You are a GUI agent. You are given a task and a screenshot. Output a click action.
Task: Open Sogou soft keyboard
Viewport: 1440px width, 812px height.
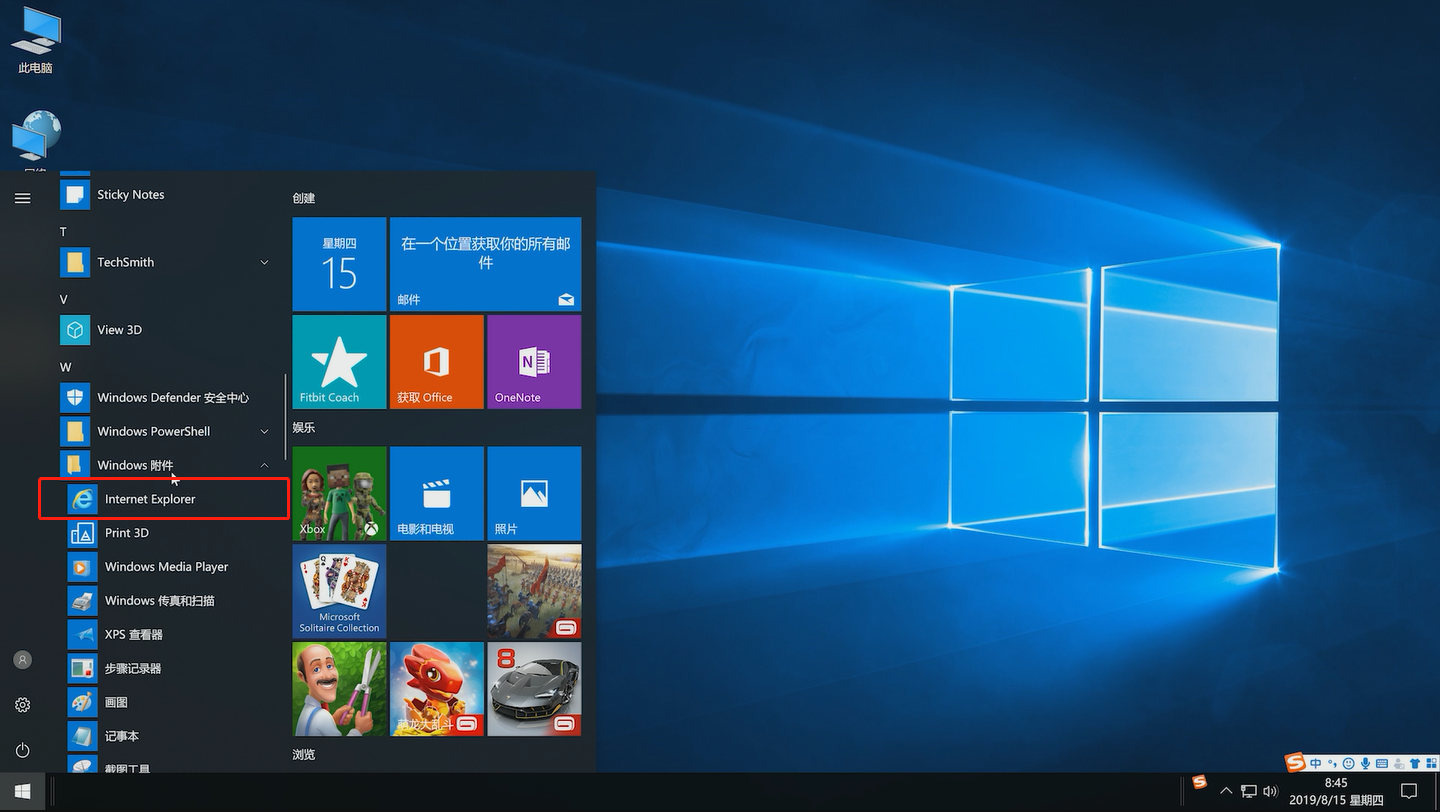point(1382,763)
